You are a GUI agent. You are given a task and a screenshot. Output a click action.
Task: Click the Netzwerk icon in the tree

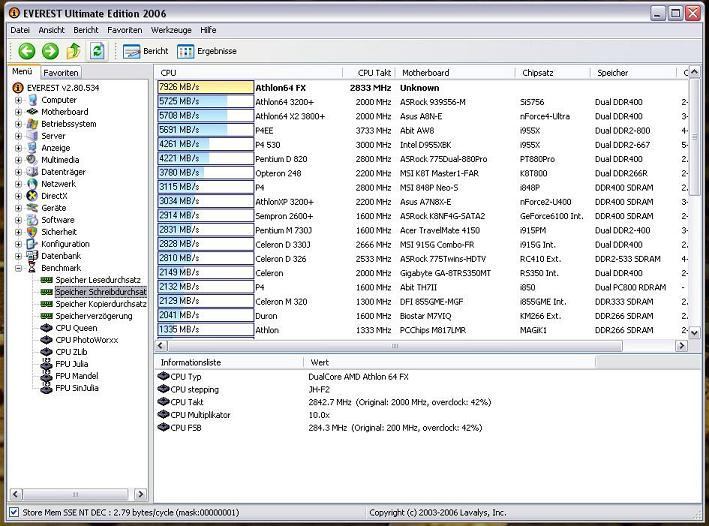point(32,184)
